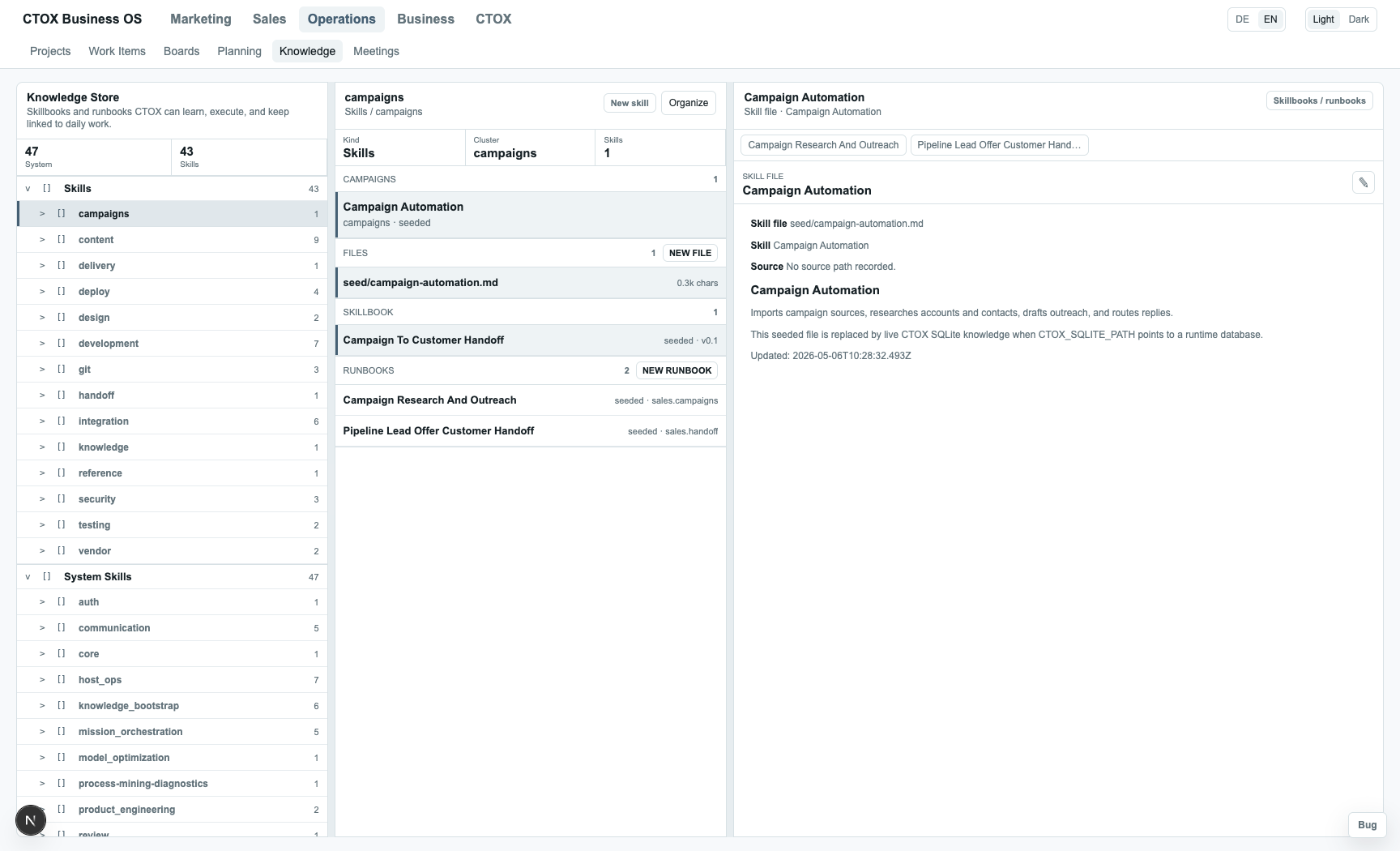This screenshot has width=1400, height=851.
Task: Select the process-mining-diagnostics row
Action: [172, 784]
